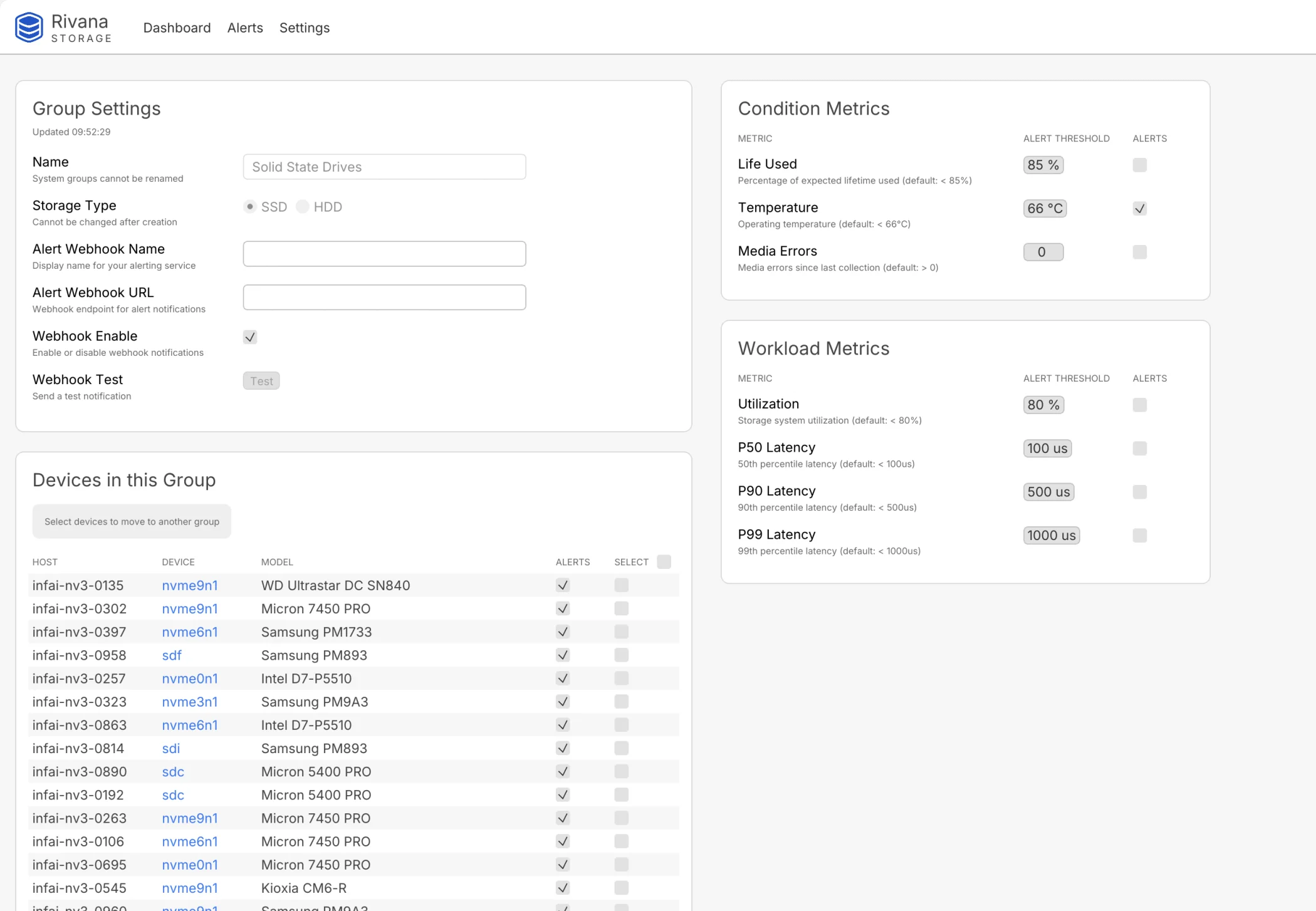Open sdf device on infai-nv3-0958
The width and height of the screenshot is (1316, 911).
[x=172, y=655]
